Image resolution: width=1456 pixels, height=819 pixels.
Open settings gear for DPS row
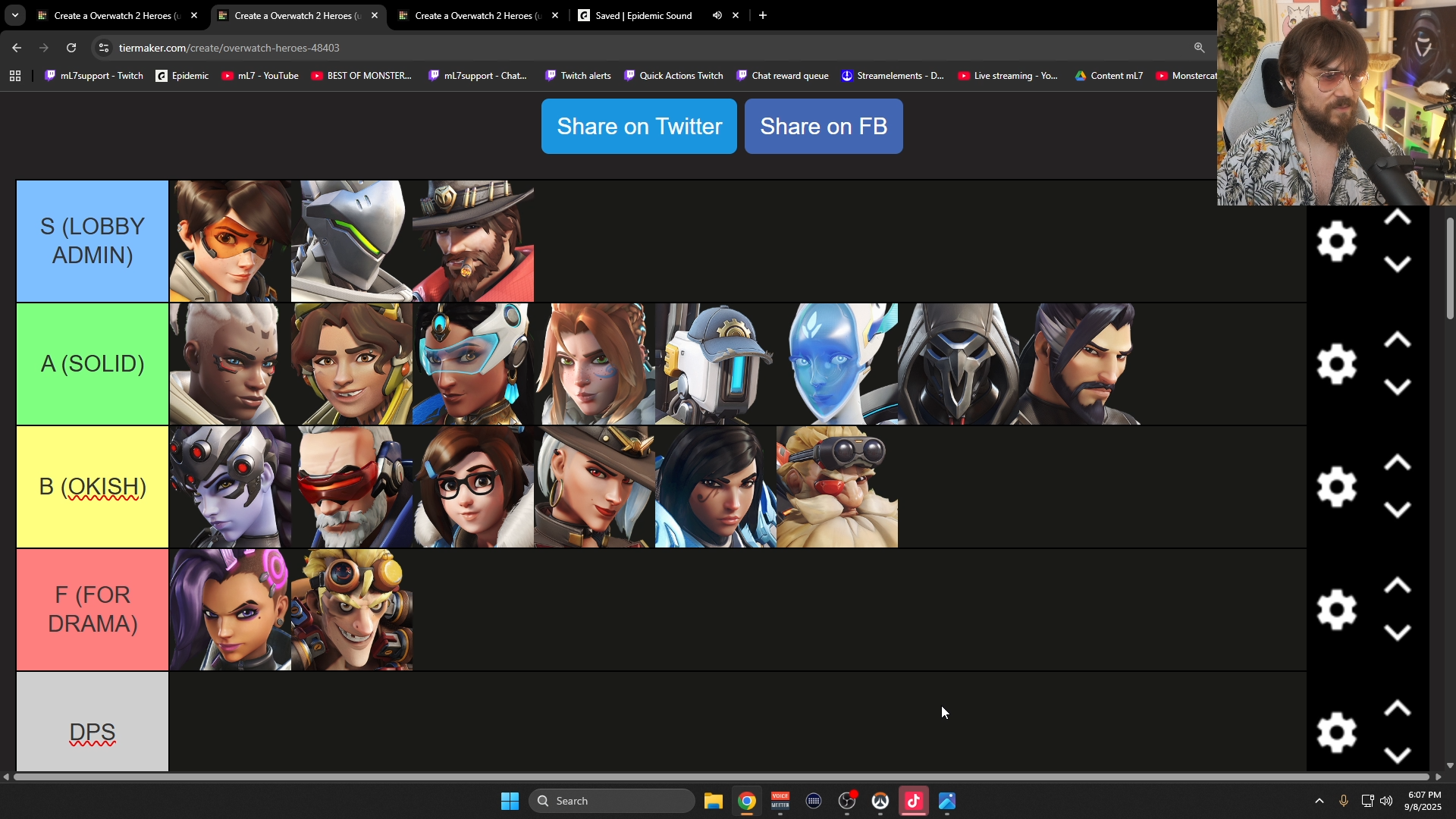1336,733
